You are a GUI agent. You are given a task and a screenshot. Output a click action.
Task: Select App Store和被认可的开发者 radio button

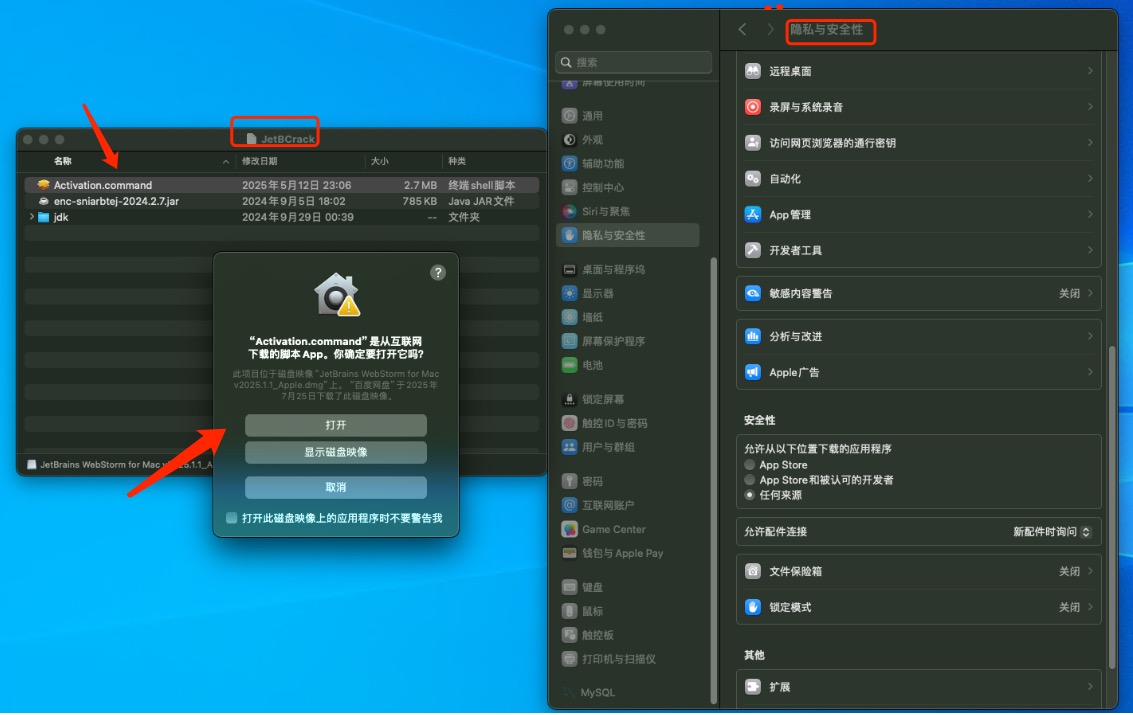[x=749, y=480]
